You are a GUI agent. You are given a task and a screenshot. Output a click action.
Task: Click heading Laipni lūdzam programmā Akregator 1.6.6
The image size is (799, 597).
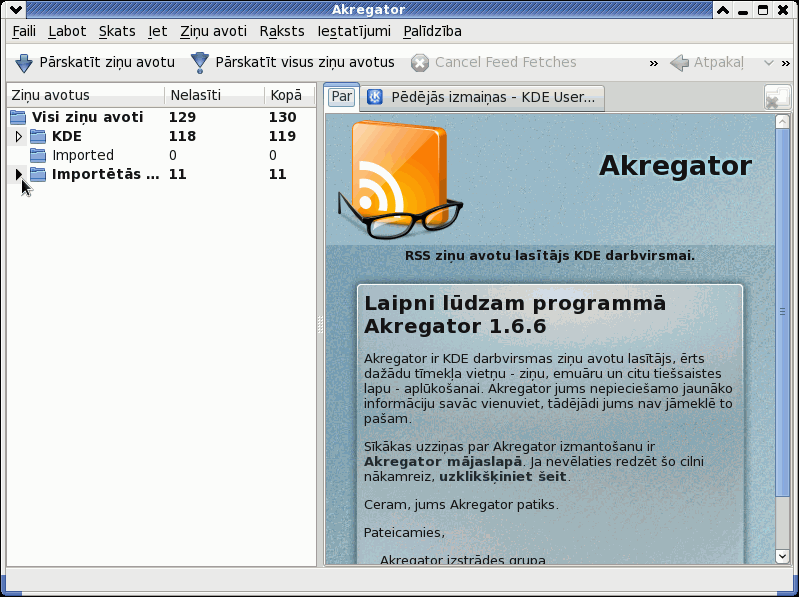click(x=515, y=314)
